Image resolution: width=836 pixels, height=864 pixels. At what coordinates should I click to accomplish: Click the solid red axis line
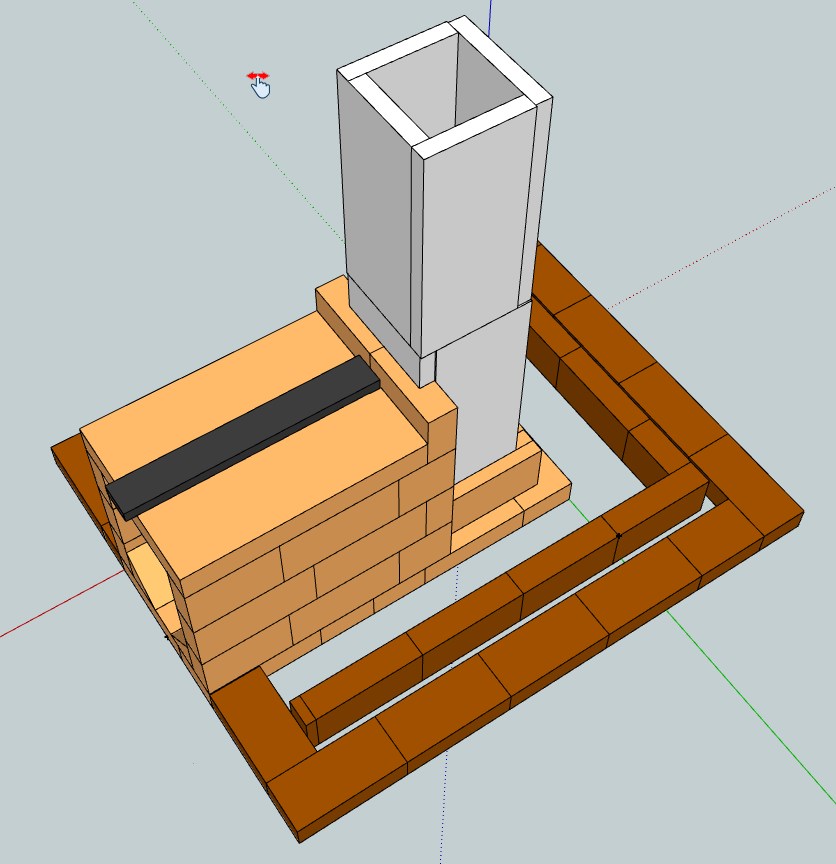(50, 620)
